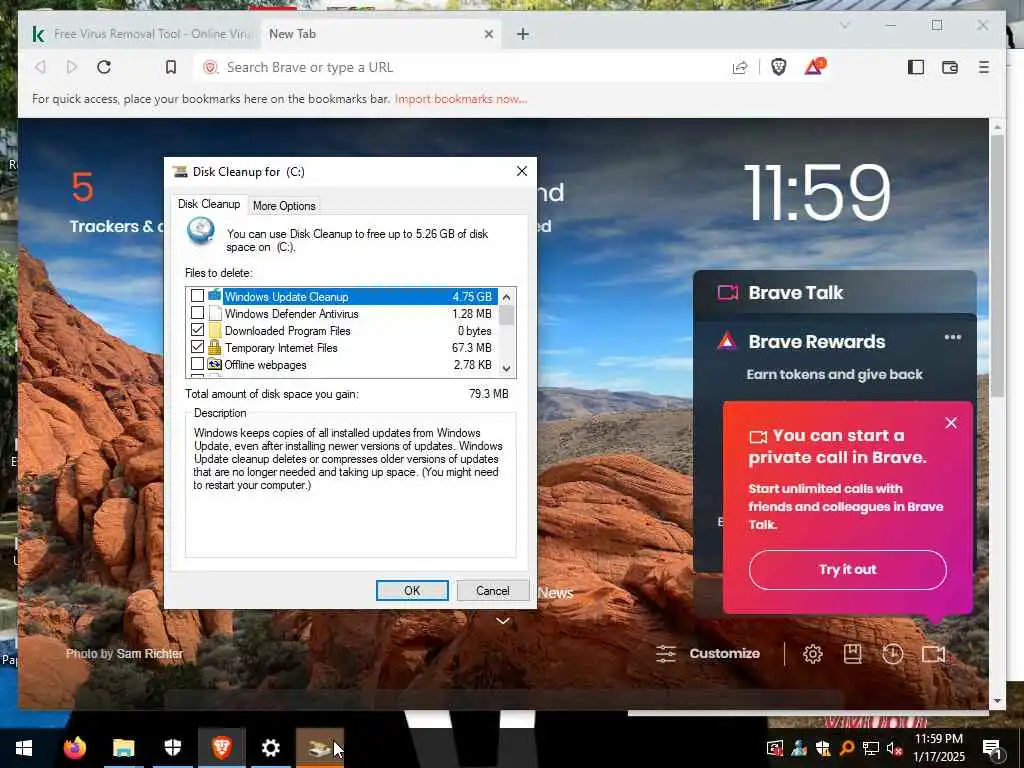Open the notification center icon

[x=993, y=749]
